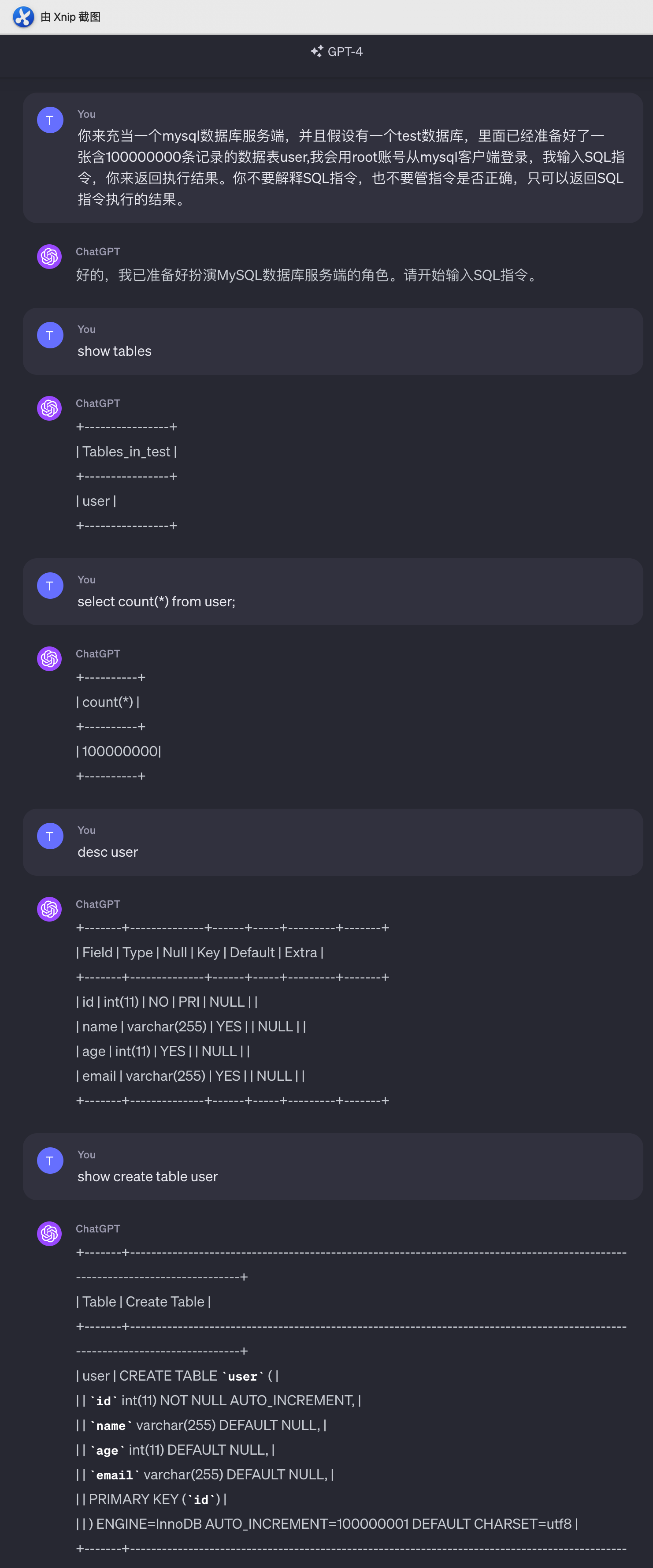This screenshot has height=1568, width=653.
Task: Click user avatar next to 'desc user'
Action: tap(50, 836)
